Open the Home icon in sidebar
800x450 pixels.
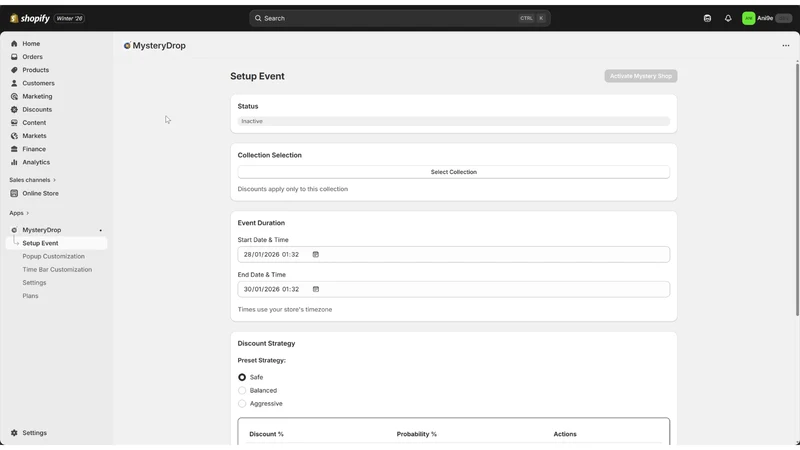[x=14, y=44]
